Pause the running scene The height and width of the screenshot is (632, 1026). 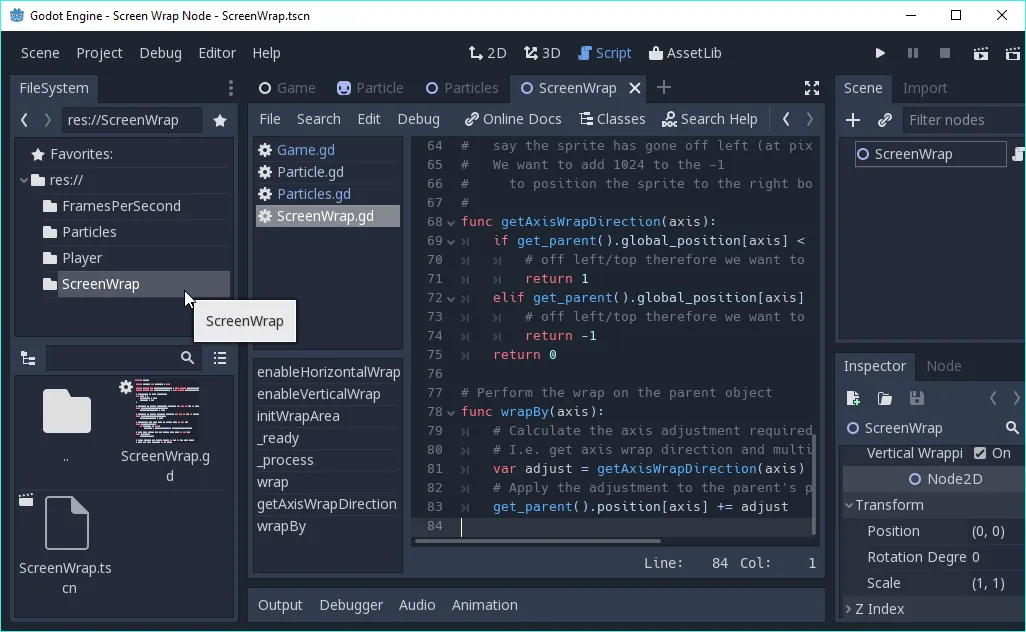tap(913, 54)
